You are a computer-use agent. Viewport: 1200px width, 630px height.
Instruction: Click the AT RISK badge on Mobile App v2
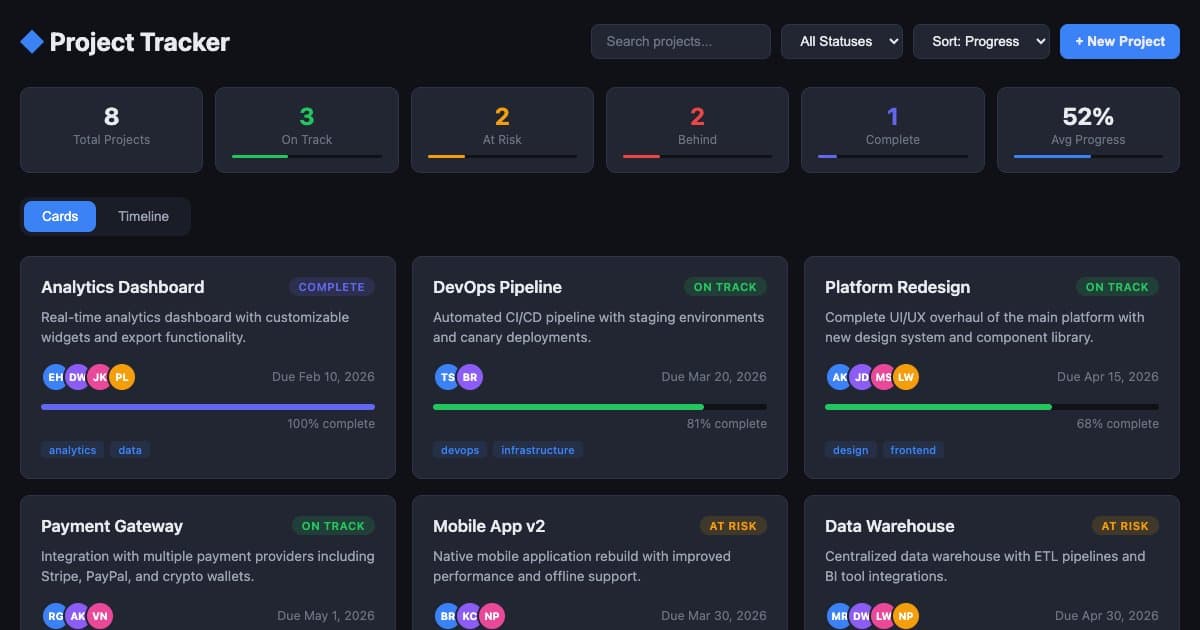pyautogui.click(x=733, y=526)
